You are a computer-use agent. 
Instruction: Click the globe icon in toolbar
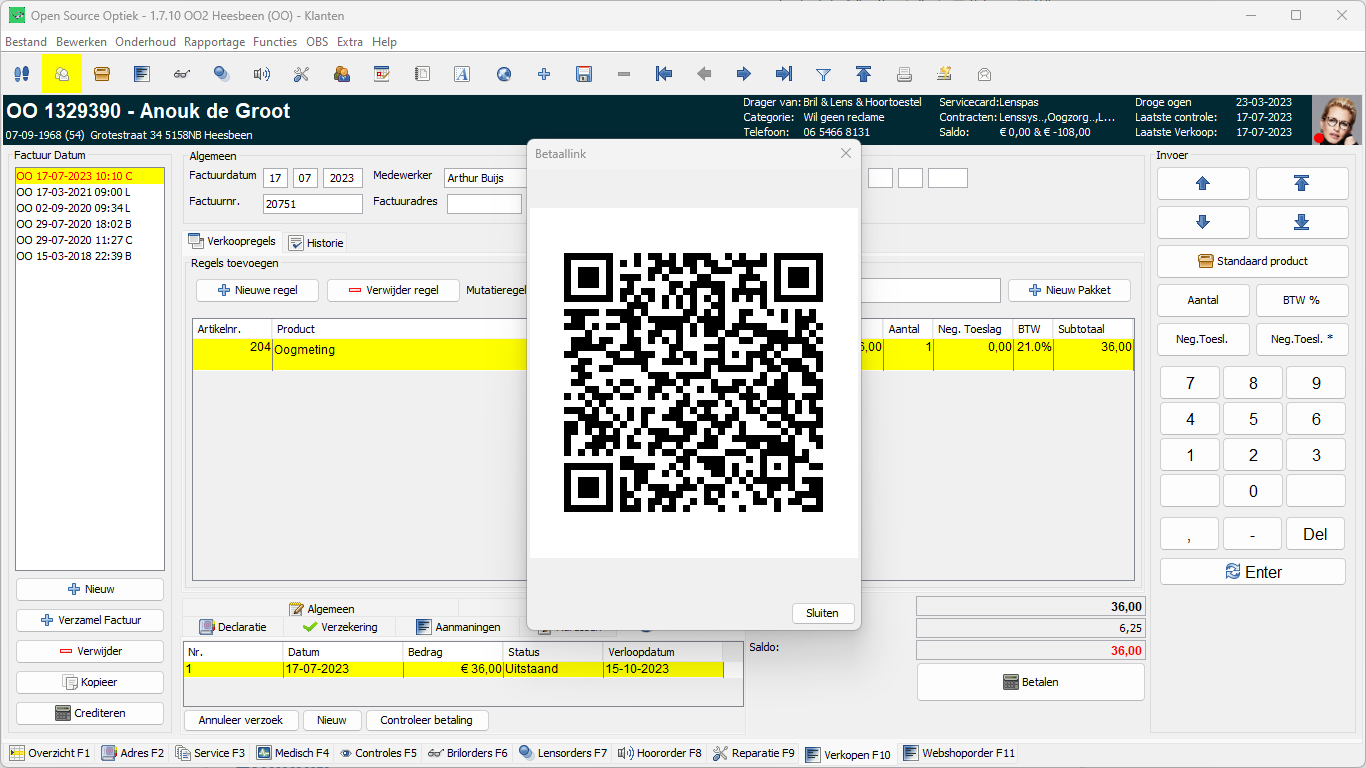click(x=504, y=74)
